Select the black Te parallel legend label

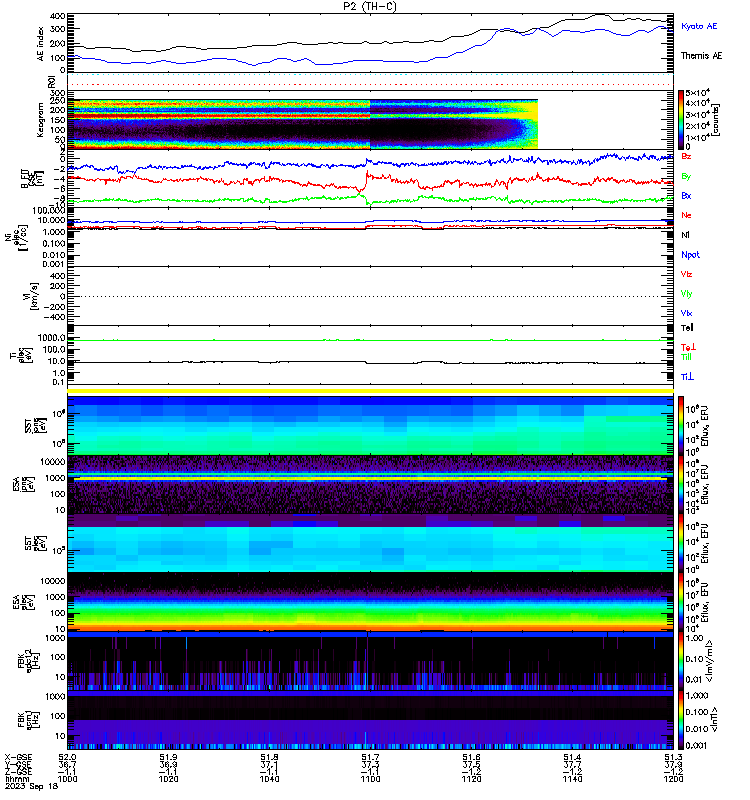pos(687,328)
